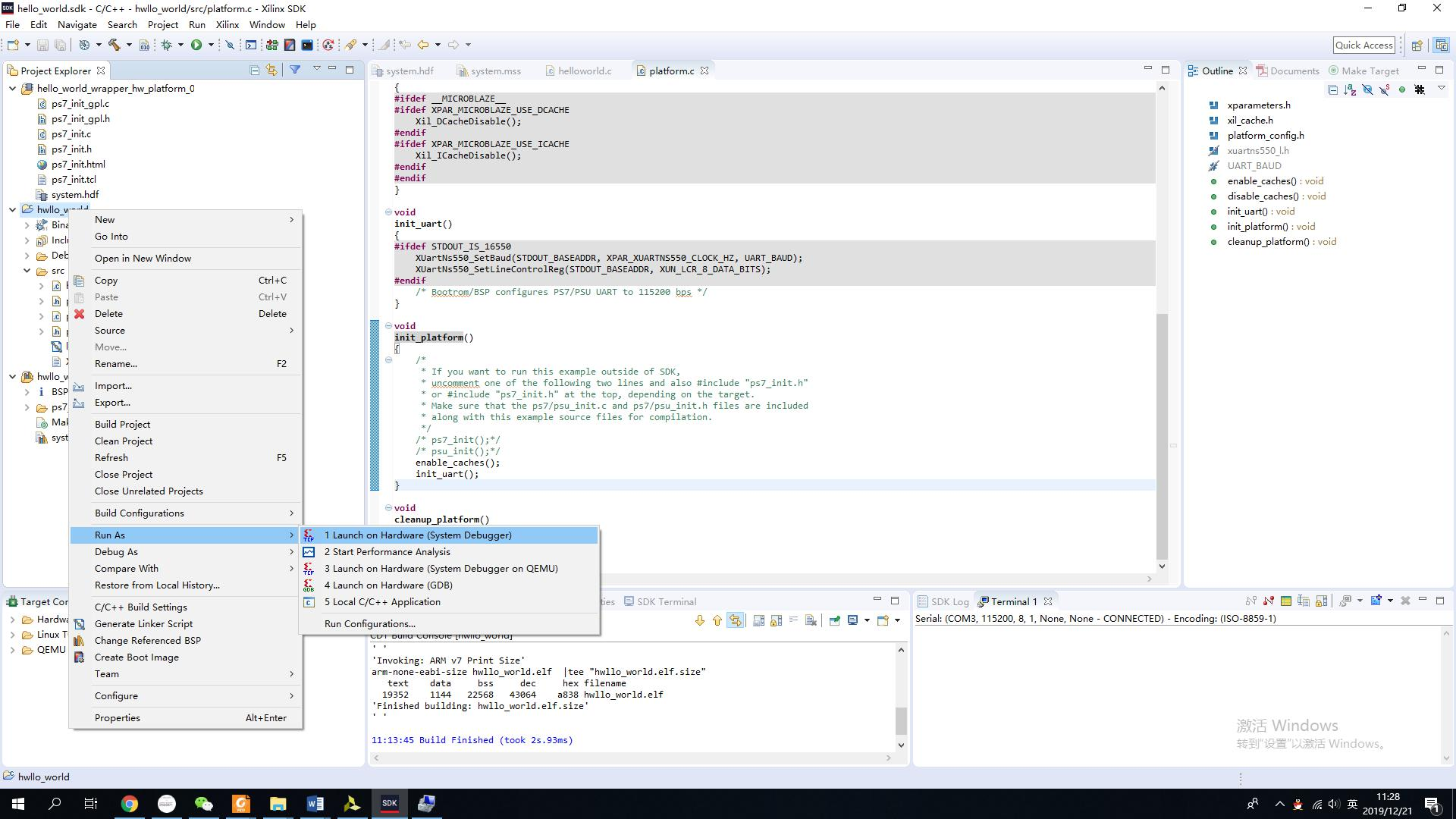Click the green bug Debug icon
1456x819 pixels.
[166, 45]
